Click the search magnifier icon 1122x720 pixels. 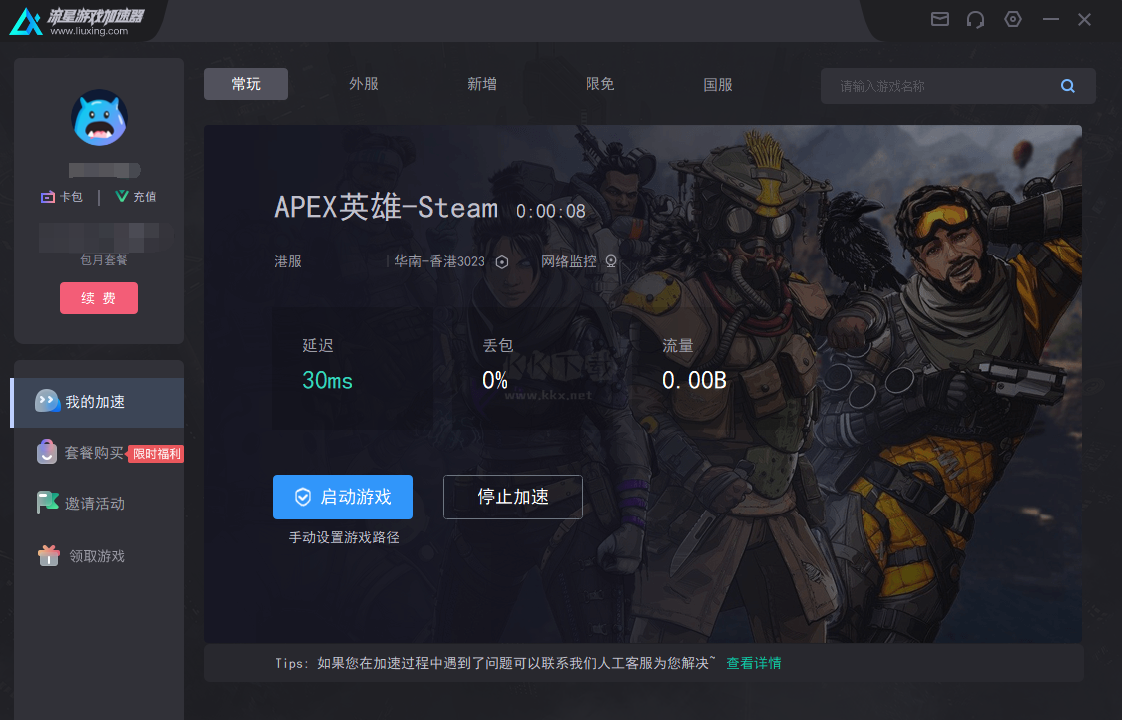click(x=1068, y=86)
